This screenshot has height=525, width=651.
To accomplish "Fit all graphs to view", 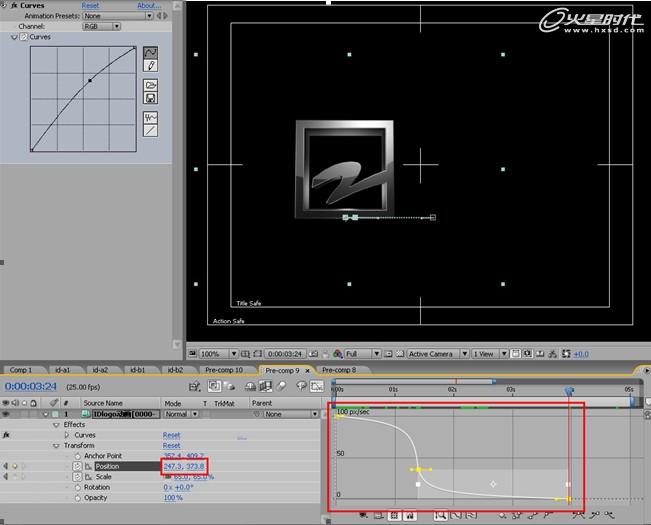I will (x=471, y=515).
